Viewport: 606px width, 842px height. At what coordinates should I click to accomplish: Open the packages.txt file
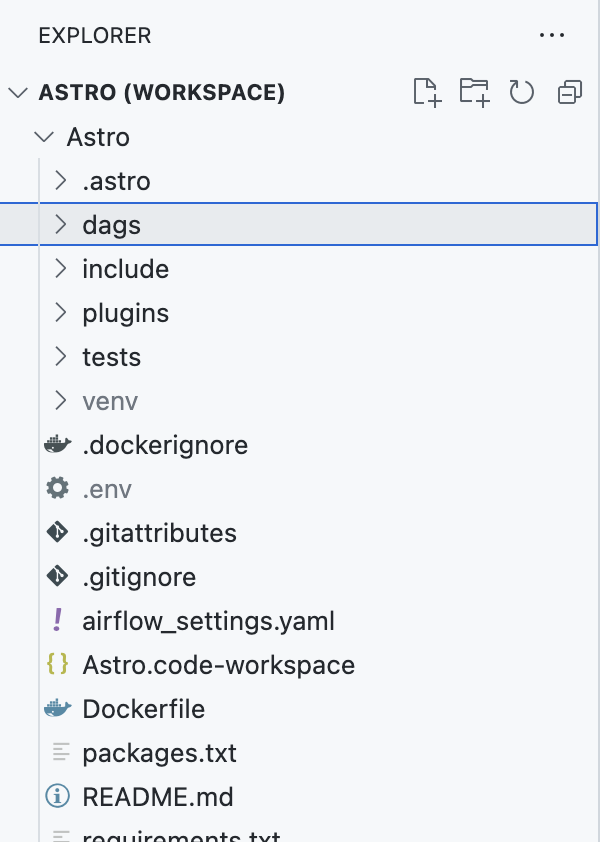point(160,753)
